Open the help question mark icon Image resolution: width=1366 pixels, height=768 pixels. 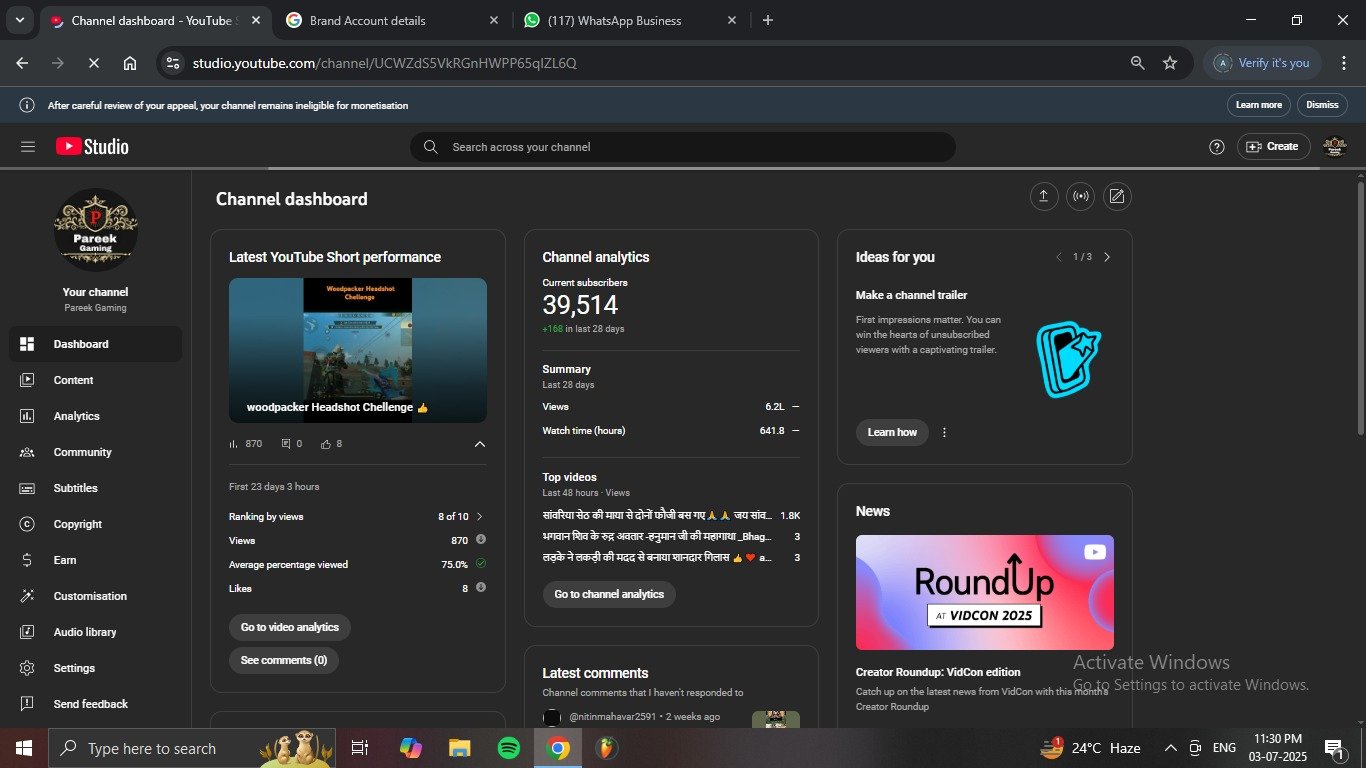[x=1217, y=147]
